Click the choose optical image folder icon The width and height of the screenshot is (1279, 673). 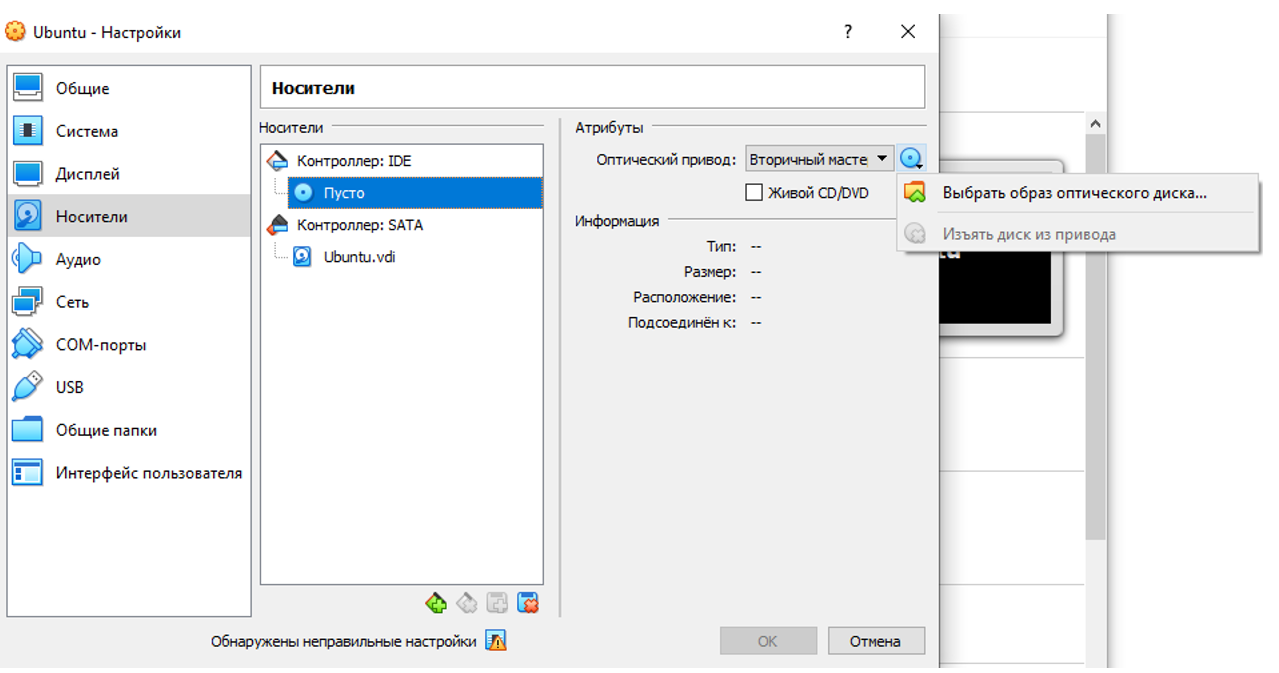point(914,193)
